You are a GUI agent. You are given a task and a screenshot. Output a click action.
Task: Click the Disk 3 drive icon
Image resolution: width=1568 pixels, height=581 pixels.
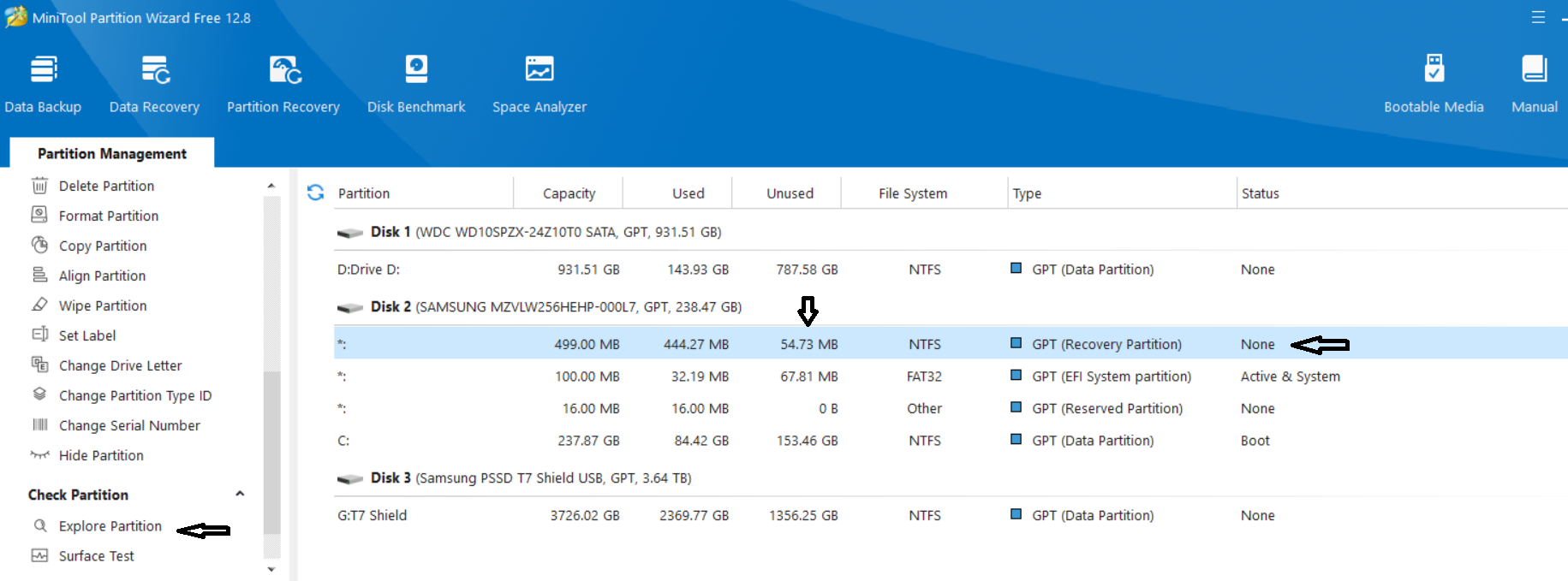pyautogui.click(x=350, y=478)
